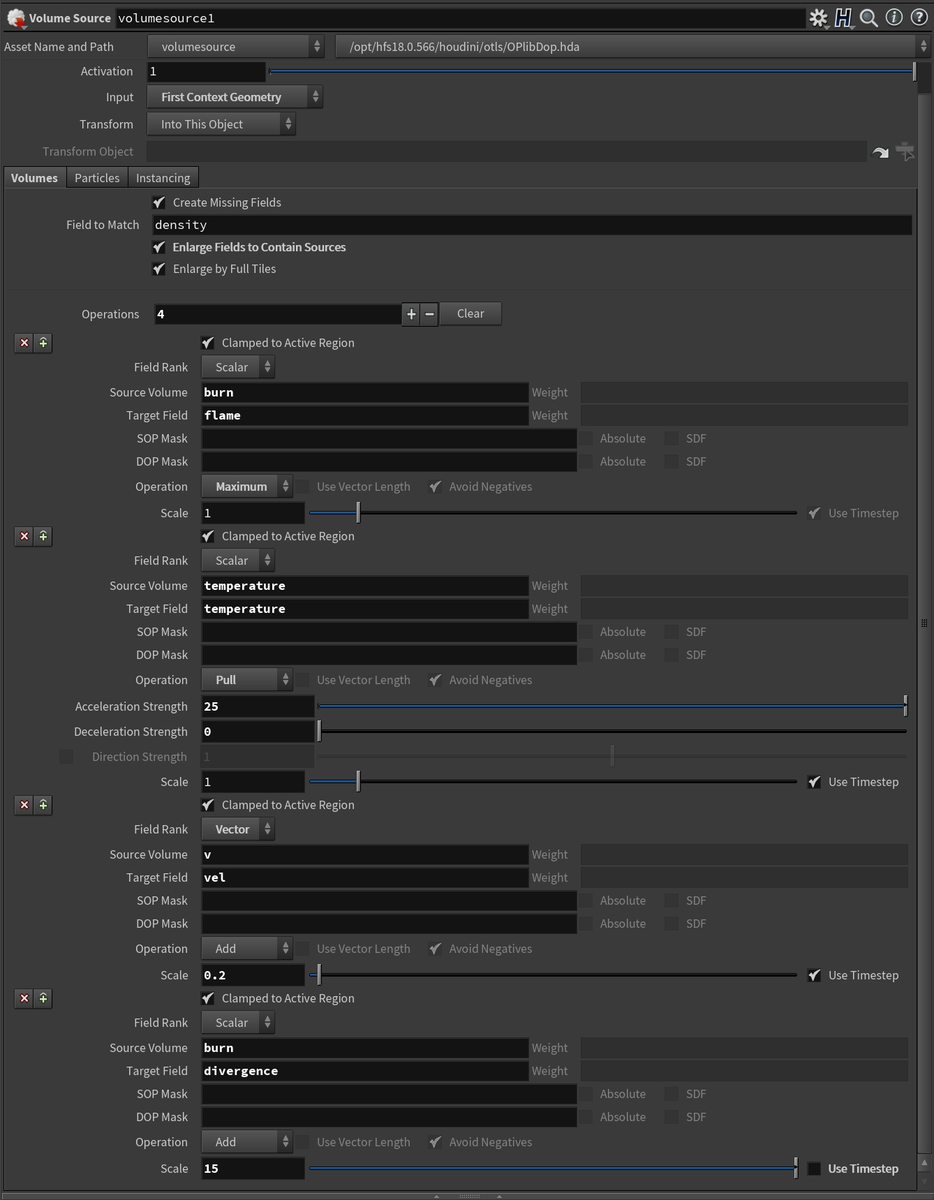The image size is (934, 1200).
Task: Toggle Clamped to Active Region for vel operation
Action: tap(208, 805)
